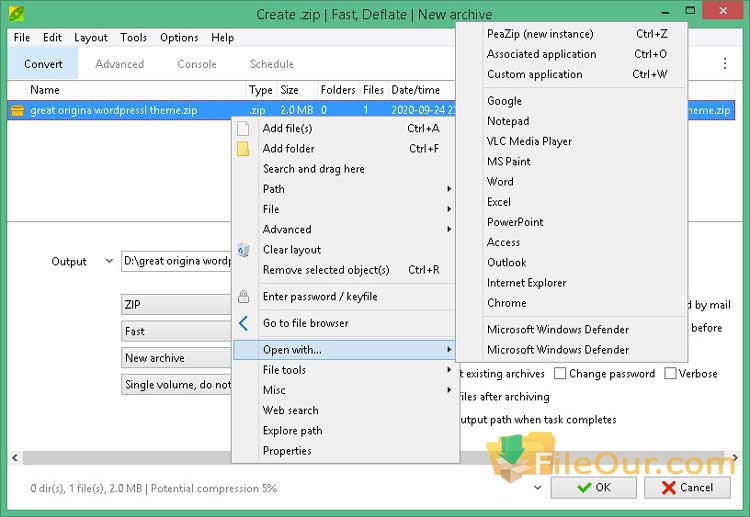Image resolution: width=750 pixels, height=517 pixels.
Task: Open the Layout menu
Action: [x=91, y=37]
